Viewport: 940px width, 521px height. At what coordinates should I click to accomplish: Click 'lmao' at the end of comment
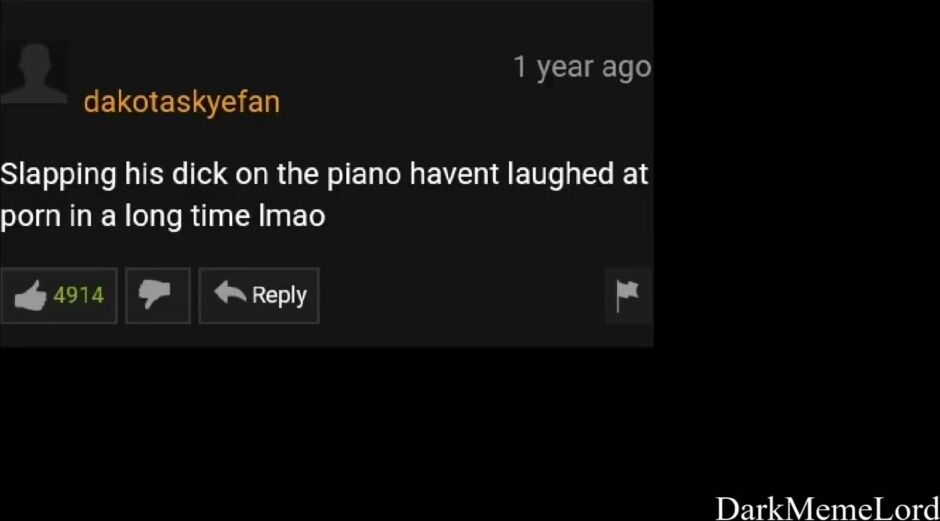coord(292,216)
